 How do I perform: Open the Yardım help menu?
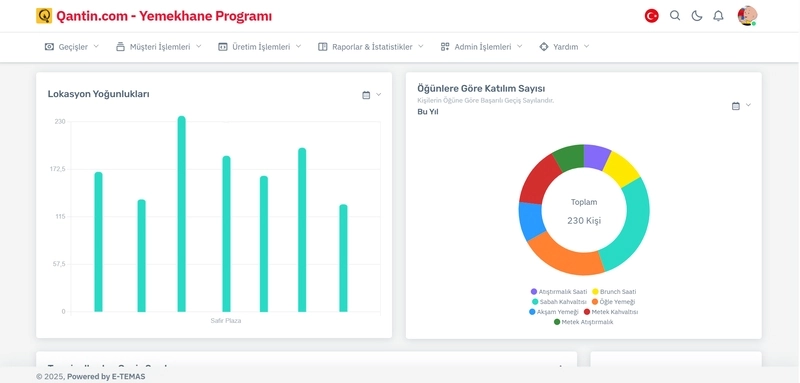click(x=564, y=47)
